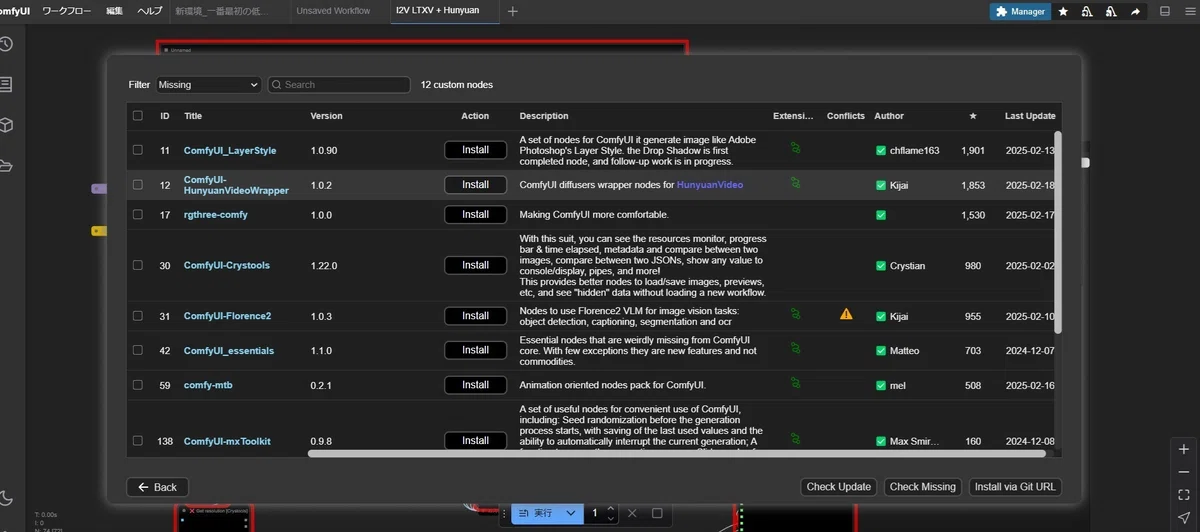Check the row checkbox for ComfyUI_essentials
This screenshot has width=1200, height=532.
[138, 350]
